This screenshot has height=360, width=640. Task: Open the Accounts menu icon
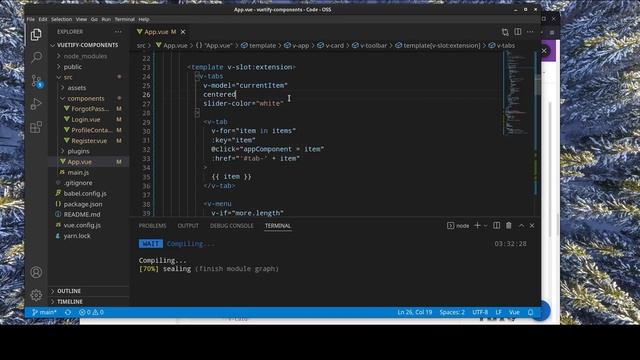pos(36,272)
